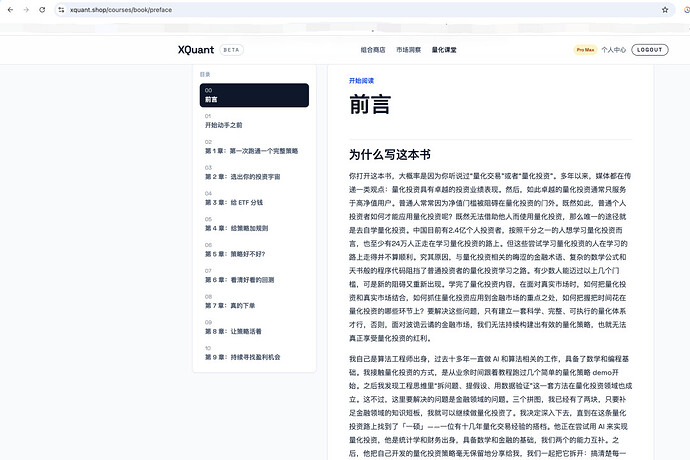Screen dimensions: 690x460
Task: Open the 量化课堂 nav item
Action: coord(444,50)
